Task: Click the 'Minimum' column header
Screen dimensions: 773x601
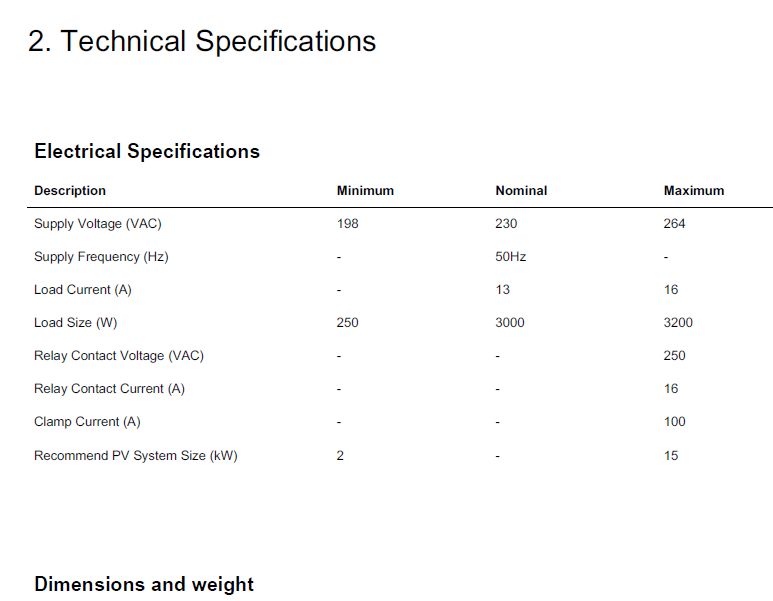Action: coord(365,191)
